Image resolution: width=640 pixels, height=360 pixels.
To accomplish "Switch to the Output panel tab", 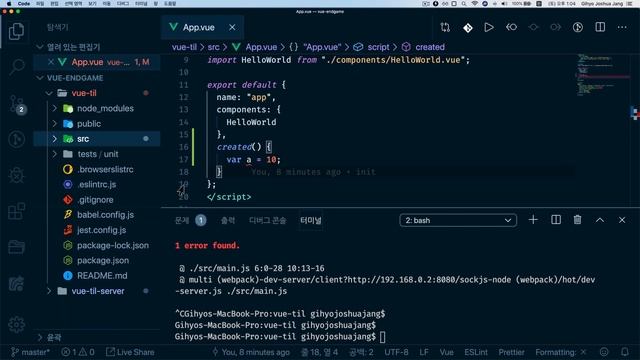I will (228, 220).
